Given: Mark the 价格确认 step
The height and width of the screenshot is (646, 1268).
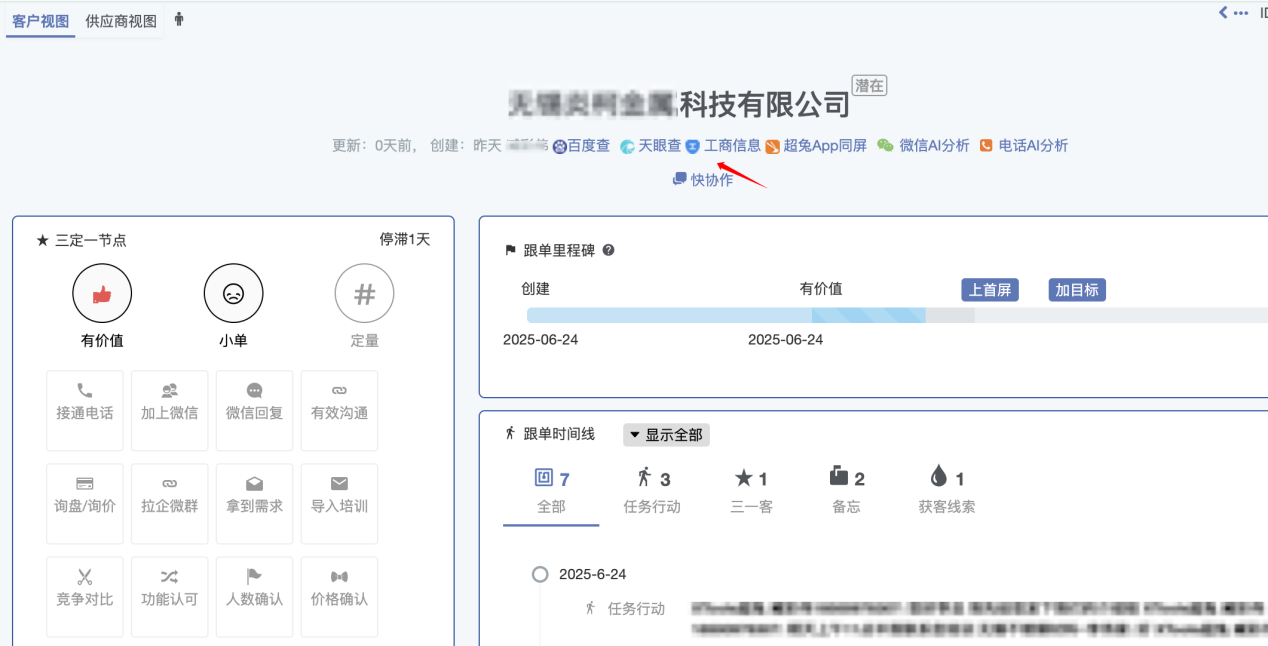Looking at the screenshot, I should (340, 597).
